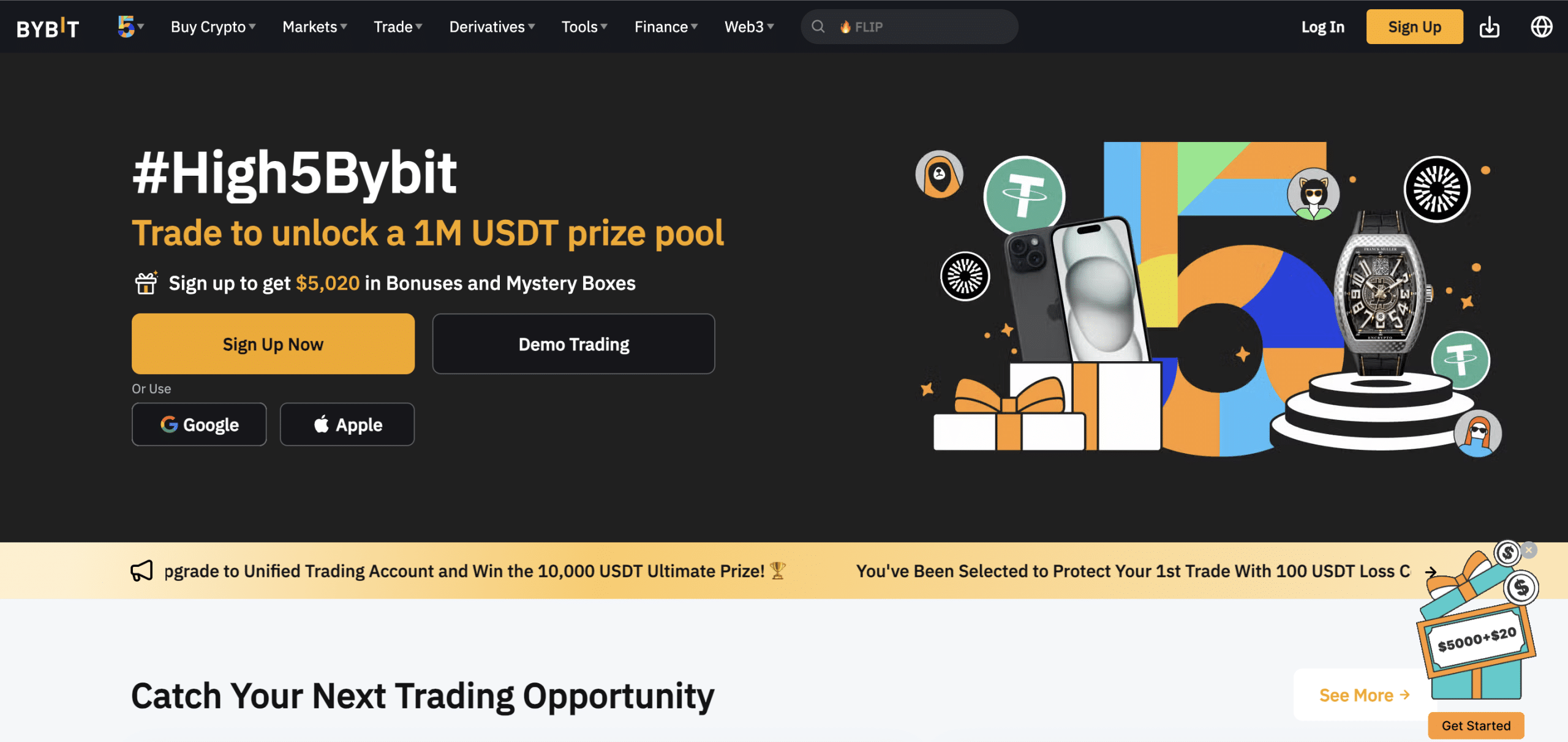Select the Log In tab
Image resolution: width=1568 pixels, height=742 pixels.
(1322, 26)
